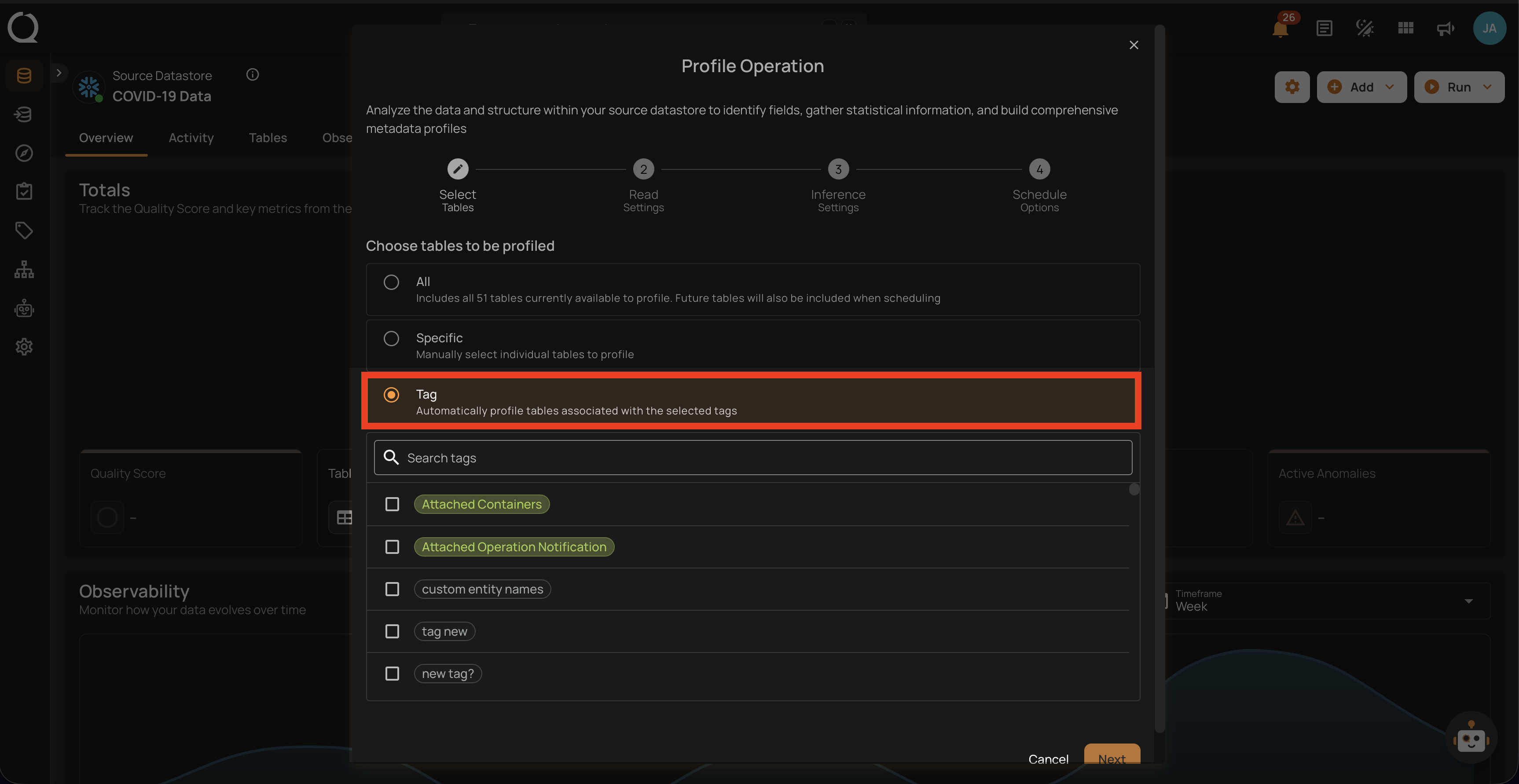Check the custom entity names tag
Viewport: 1519px width, 784px height.
tap(392, 589)
